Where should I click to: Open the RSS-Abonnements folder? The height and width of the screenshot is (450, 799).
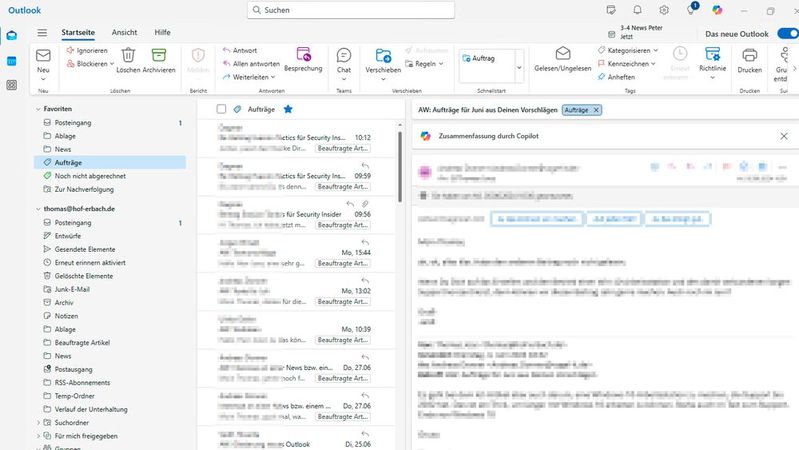[x=110, y=382]
